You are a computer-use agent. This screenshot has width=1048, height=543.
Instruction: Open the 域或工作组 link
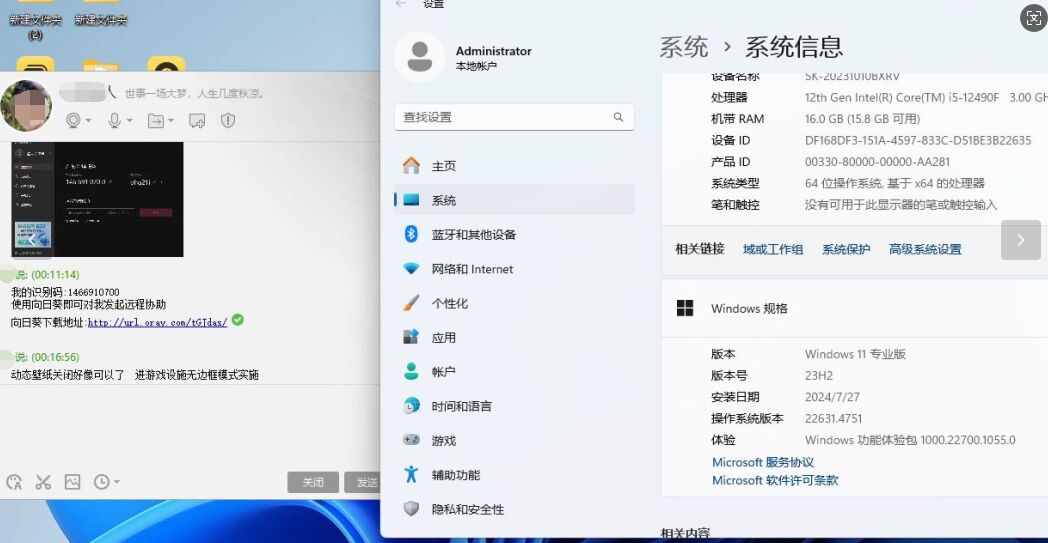coord(773,249)
